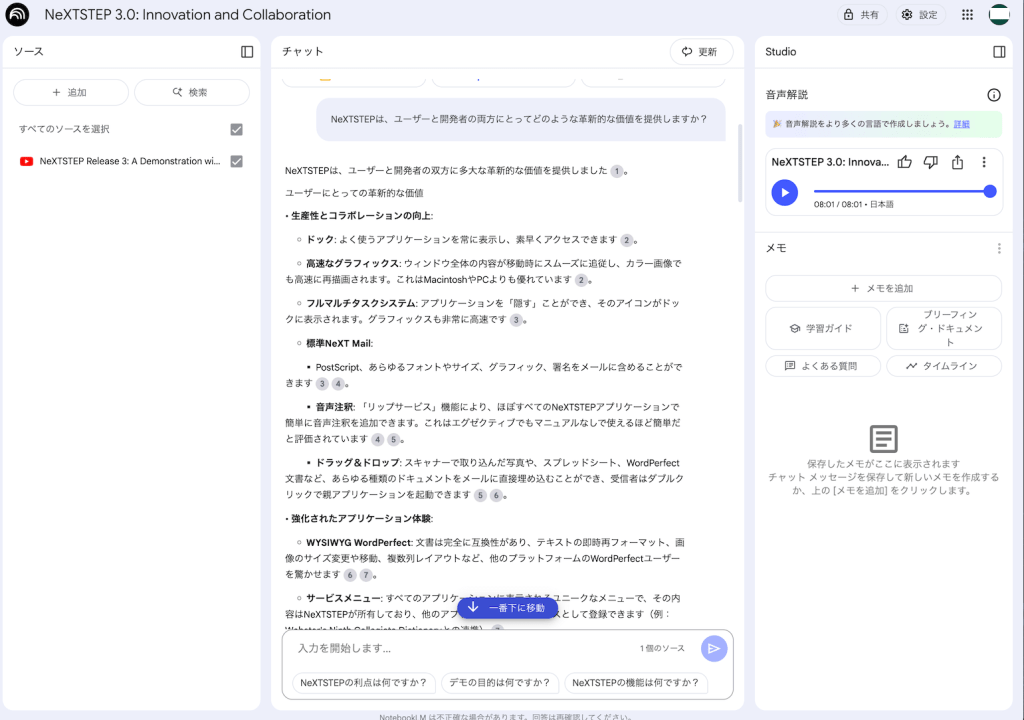
Task: Click thumbs down on audio overview
Action: coord(931,162)
